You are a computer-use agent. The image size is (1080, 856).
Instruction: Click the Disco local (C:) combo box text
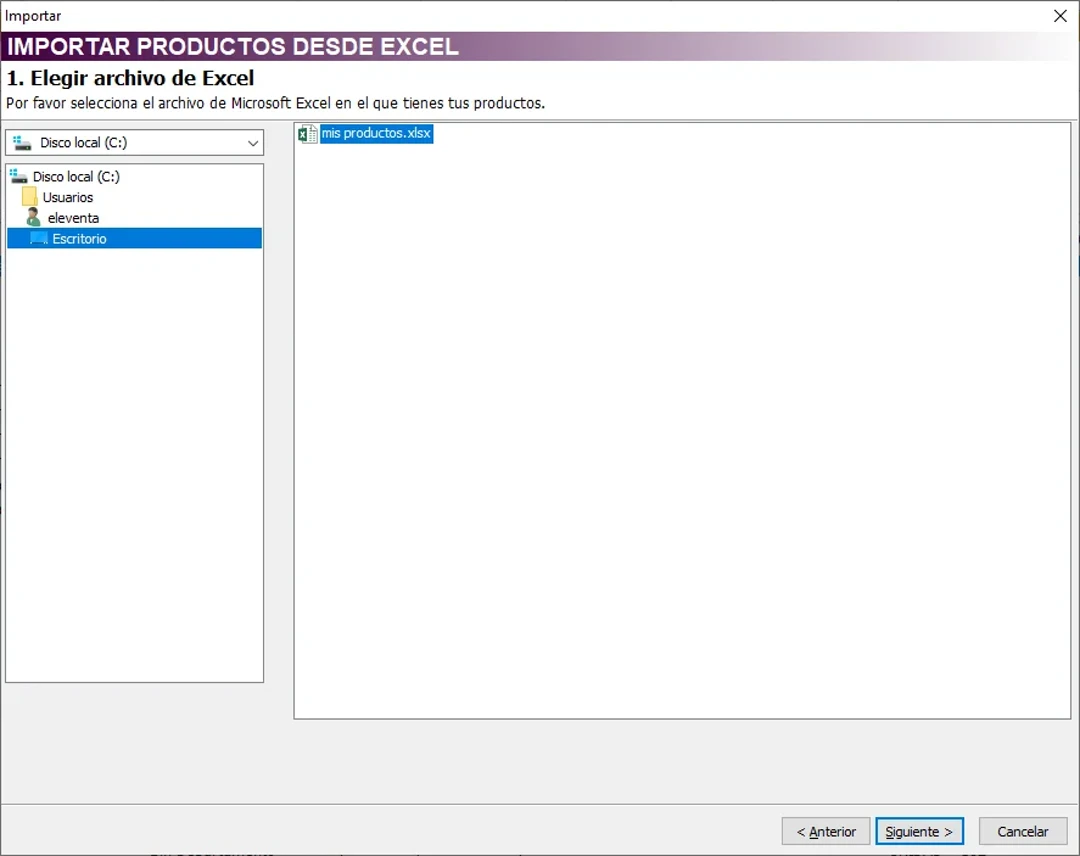click(84, 143)
